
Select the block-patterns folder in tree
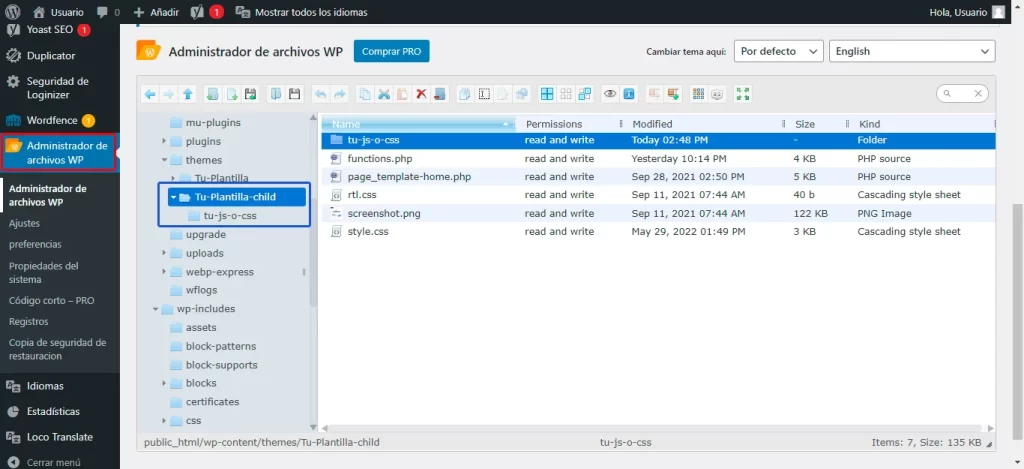tap(221, 346)
